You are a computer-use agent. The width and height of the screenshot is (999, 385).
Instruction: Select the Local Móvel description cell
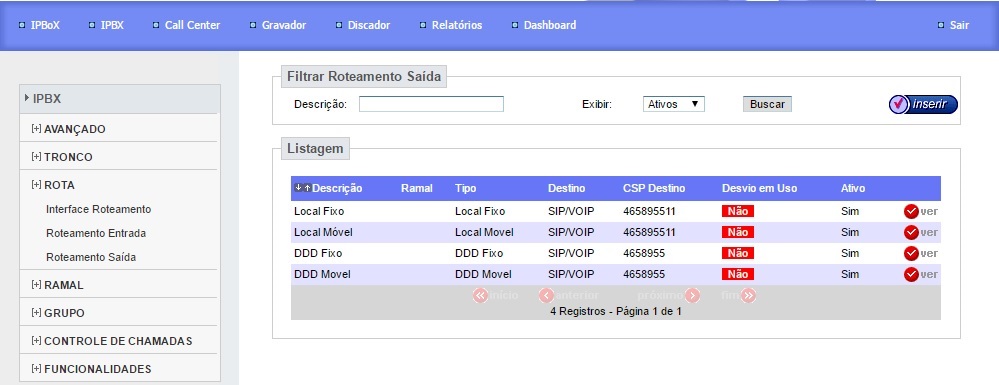(x=323, y=233)
